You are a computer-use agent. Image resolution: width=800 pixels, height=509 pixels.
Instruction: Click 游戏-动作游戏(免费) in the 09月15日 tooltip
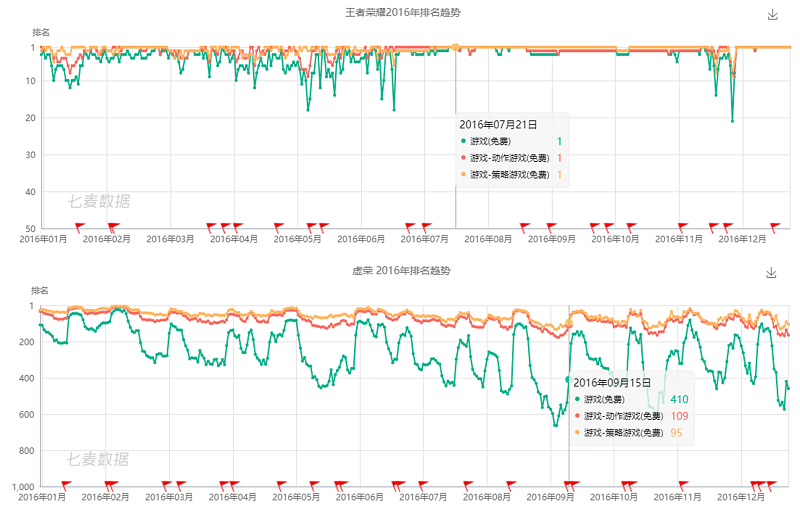(623, 416)
